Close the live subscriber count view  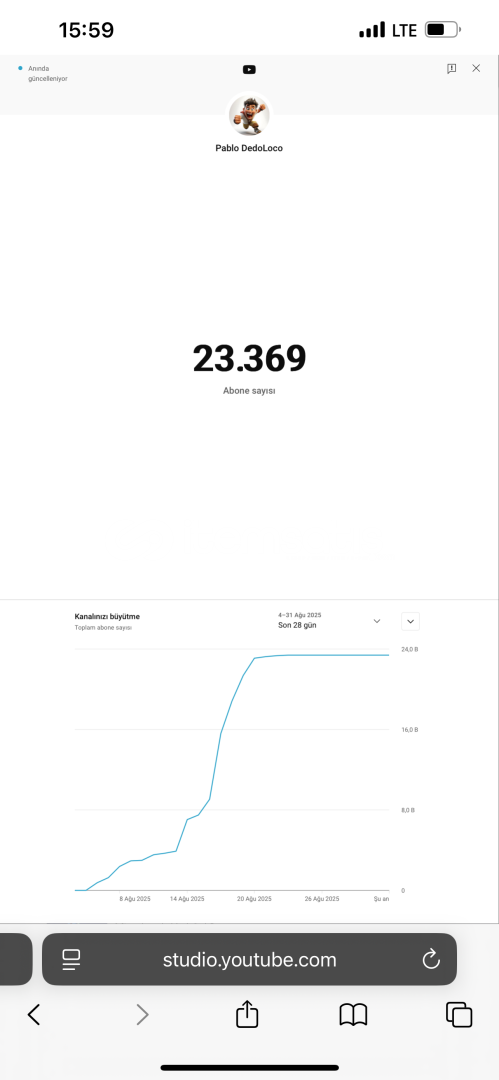(x=476, y=68)
